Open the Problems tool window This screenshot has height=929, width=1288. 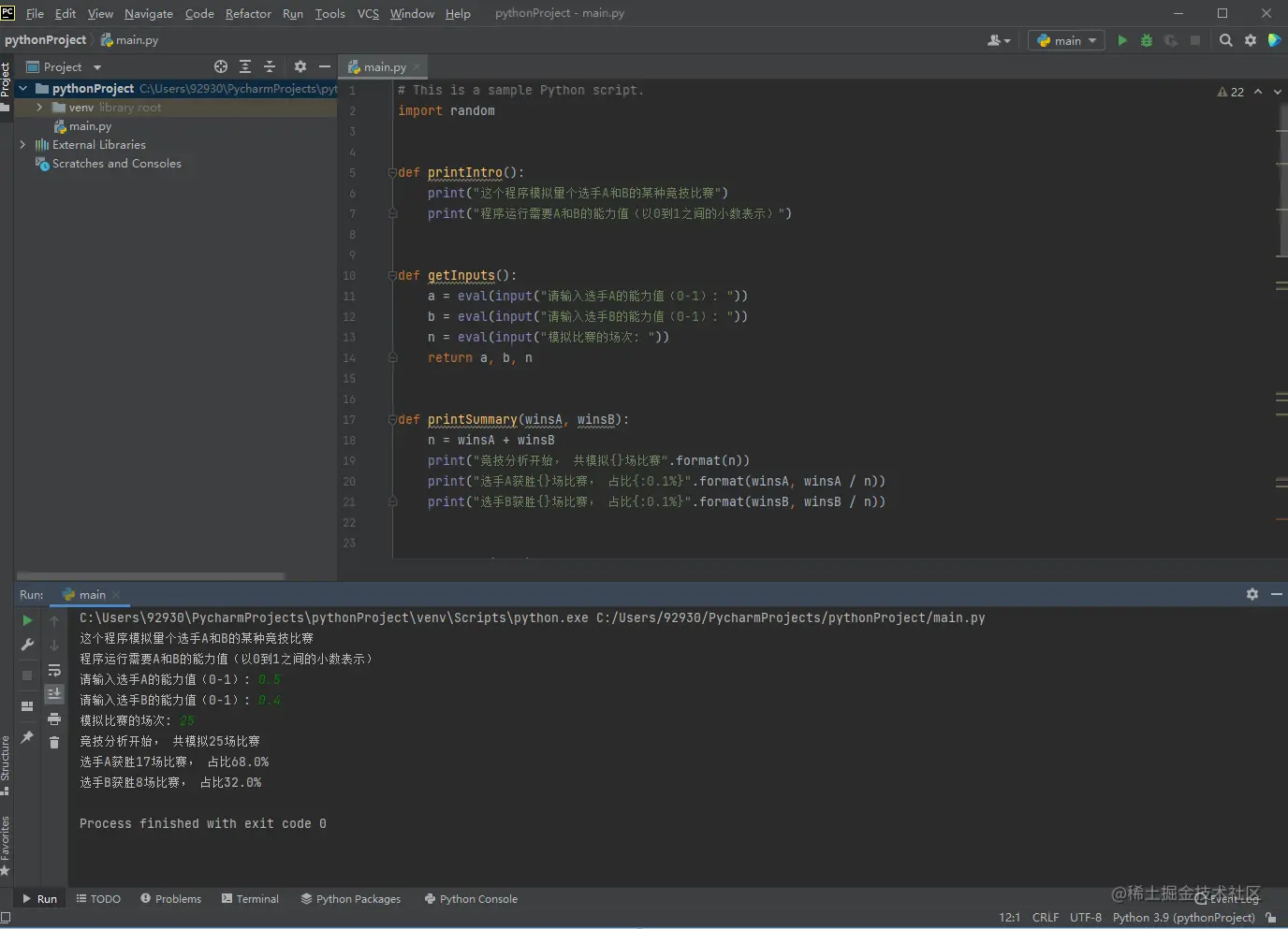pyautogui.click(x=171, y=899)
